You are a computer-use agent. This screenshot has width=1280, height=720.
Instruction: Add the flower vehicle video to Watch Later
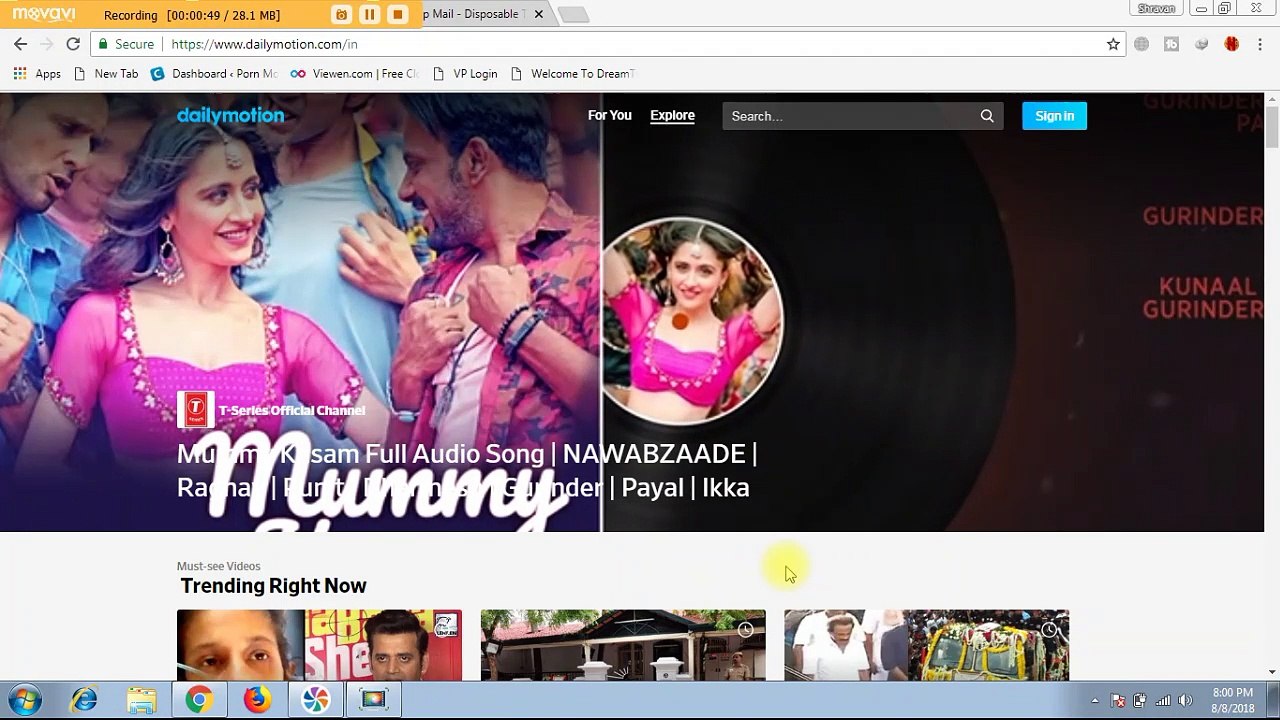[x=1049, y=629]
